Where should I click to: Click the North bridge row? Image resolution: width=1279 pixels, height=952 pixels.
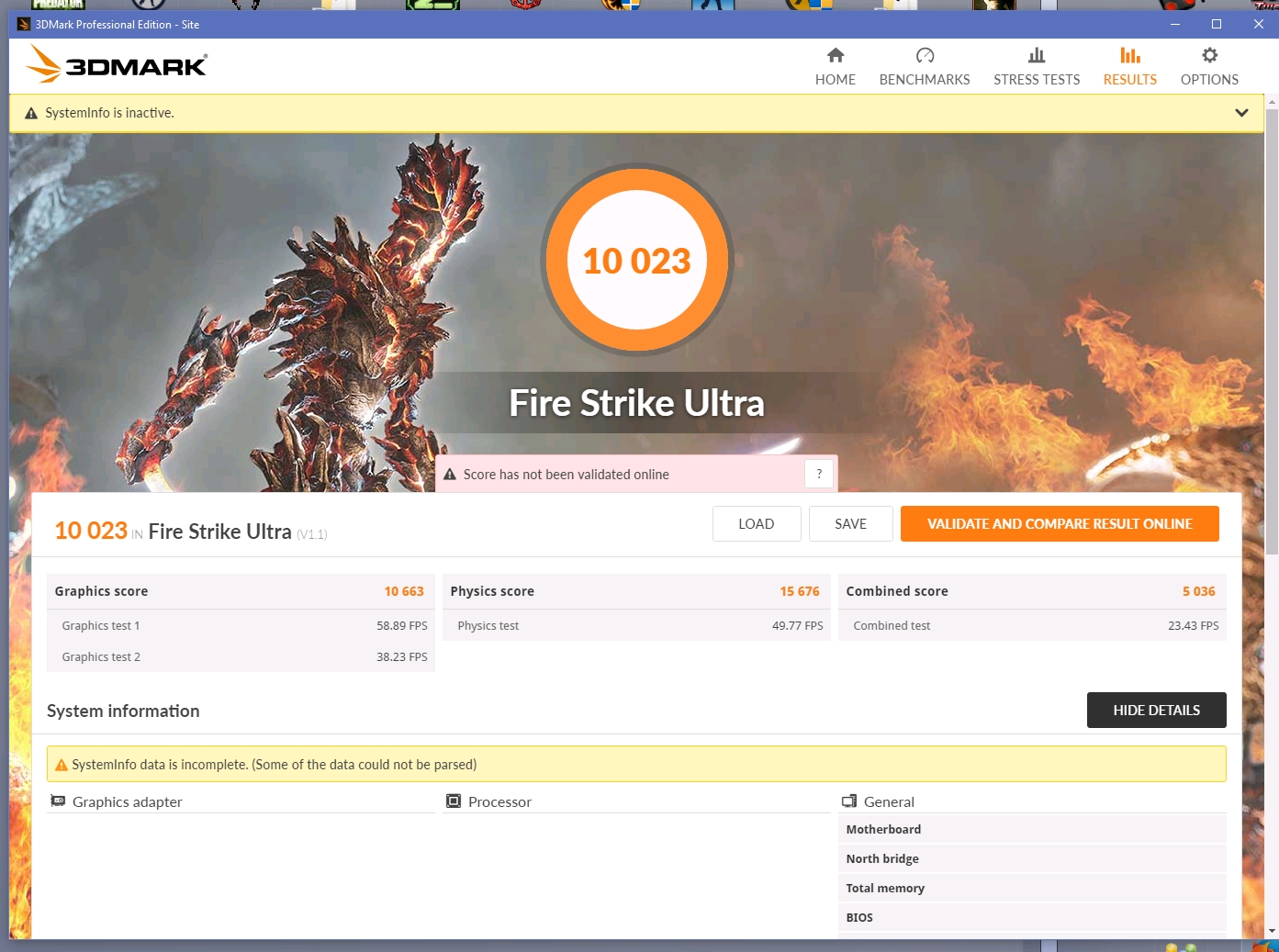[x=1032, y=858]
